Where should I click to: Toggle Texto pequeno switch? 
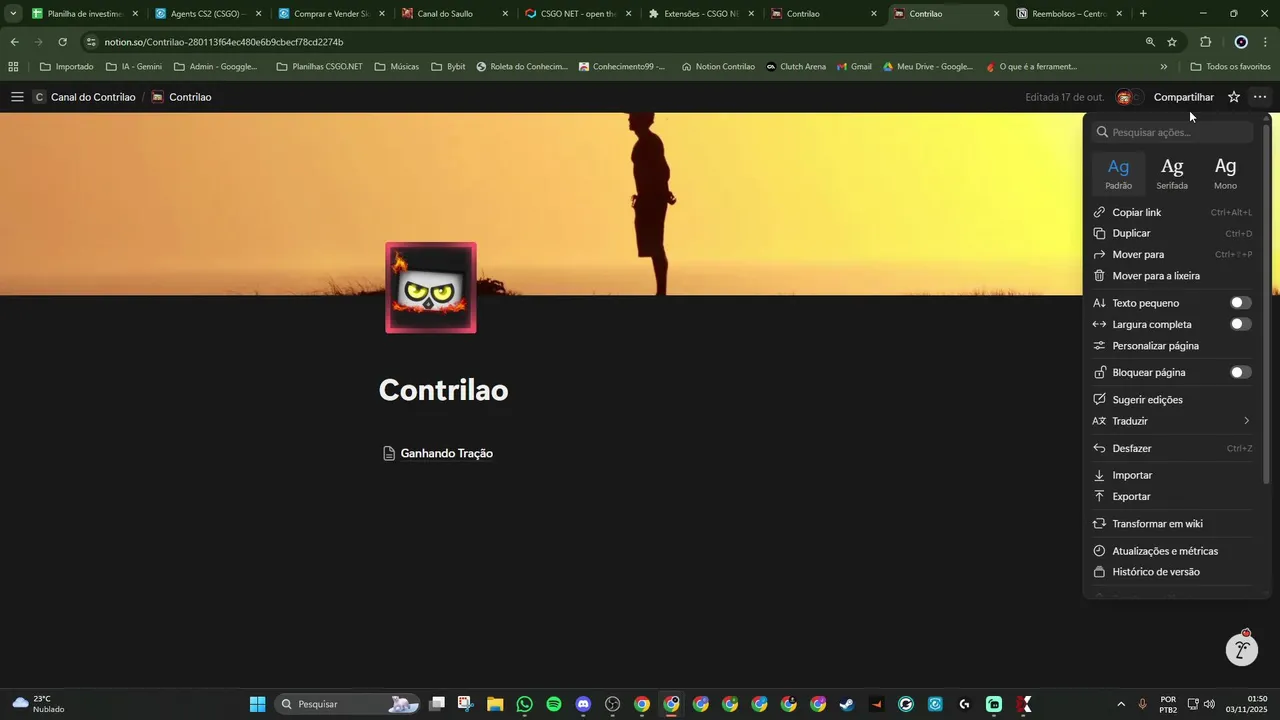(1240, 303)
